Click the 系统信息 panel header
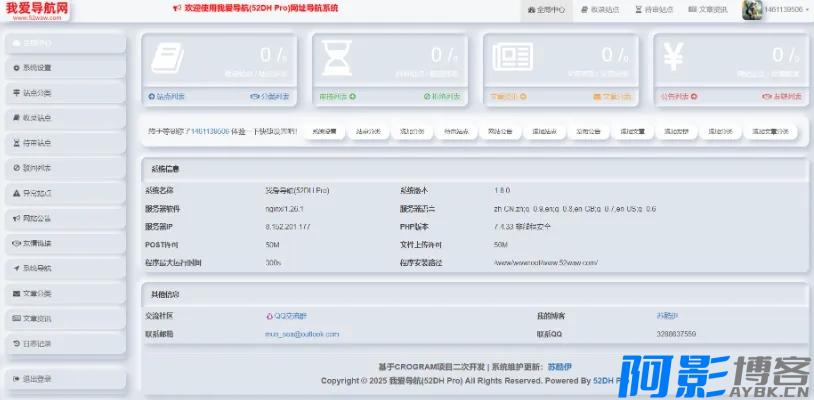 (x=474, y=169)
